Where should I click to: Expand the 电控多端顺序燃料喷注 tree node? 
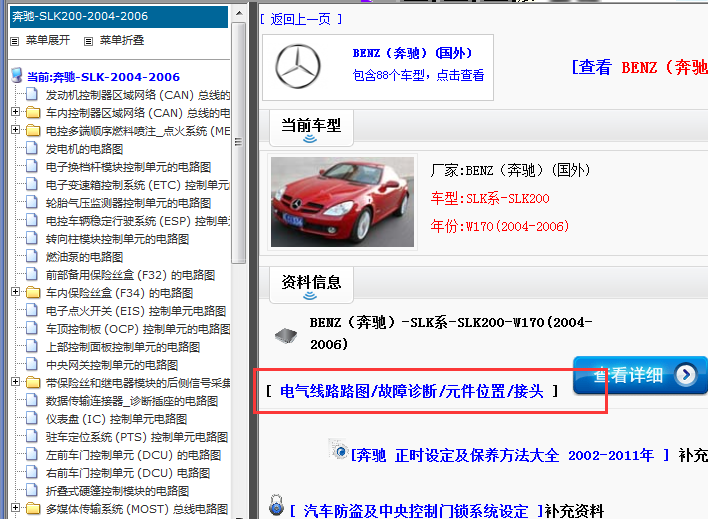point(15,130)
